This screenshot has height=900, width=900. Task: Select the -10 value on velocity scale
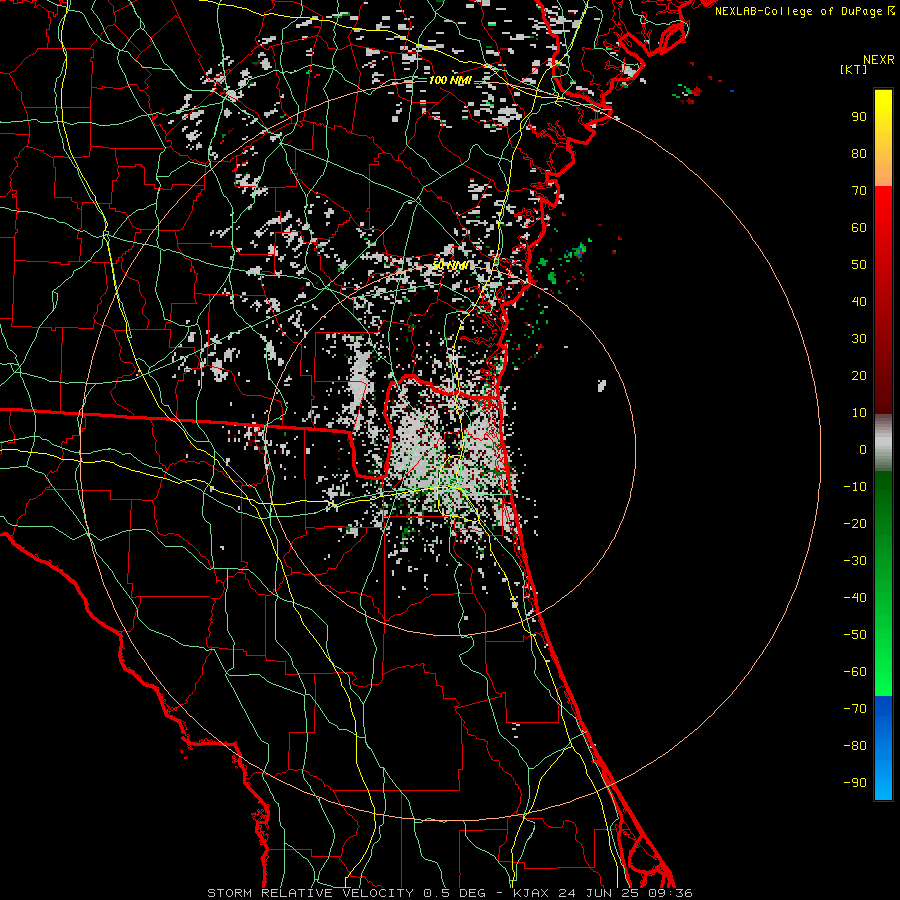[855, 487]
